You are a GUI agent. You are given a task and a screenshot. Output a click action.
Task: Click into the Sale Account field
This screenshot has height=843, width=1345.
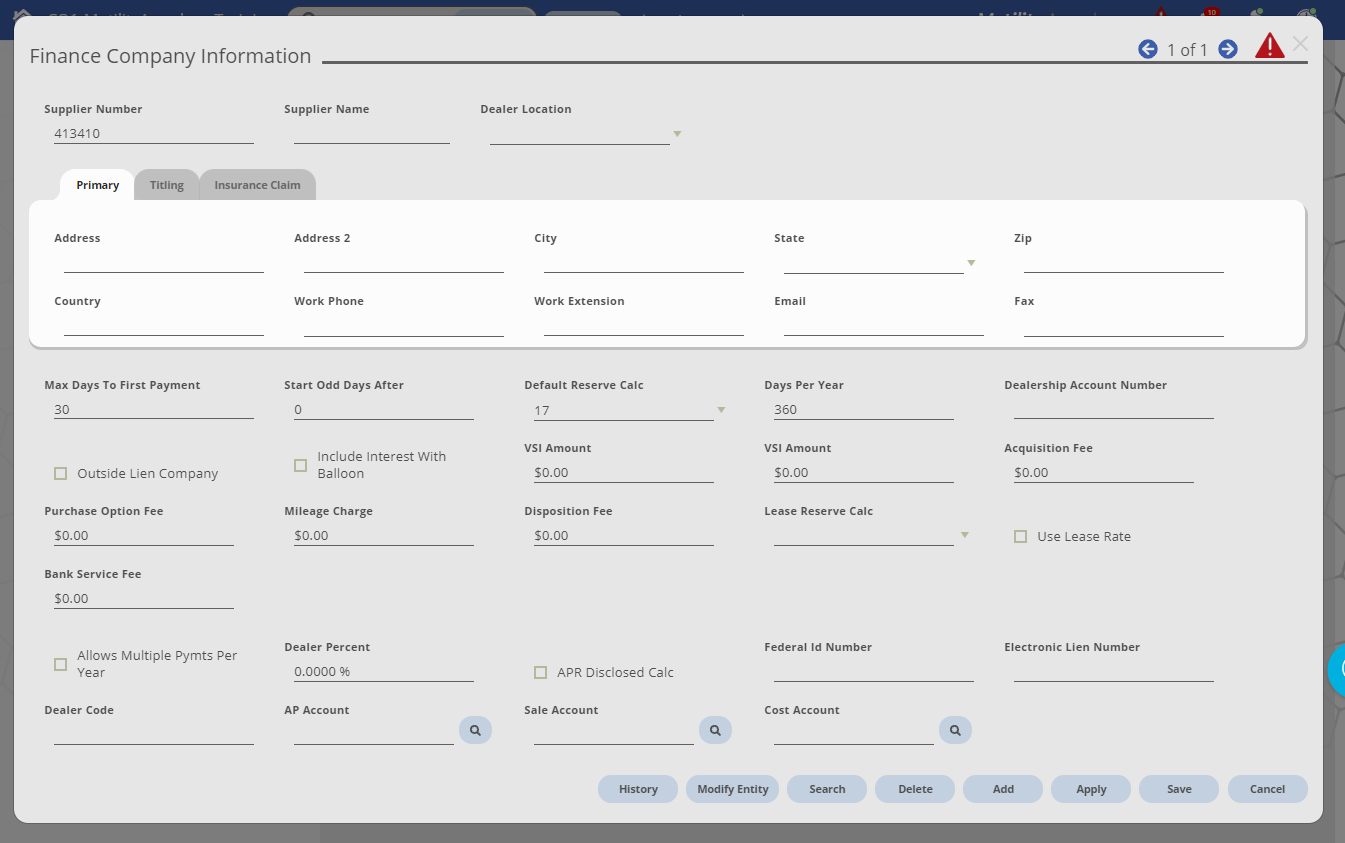614,734
